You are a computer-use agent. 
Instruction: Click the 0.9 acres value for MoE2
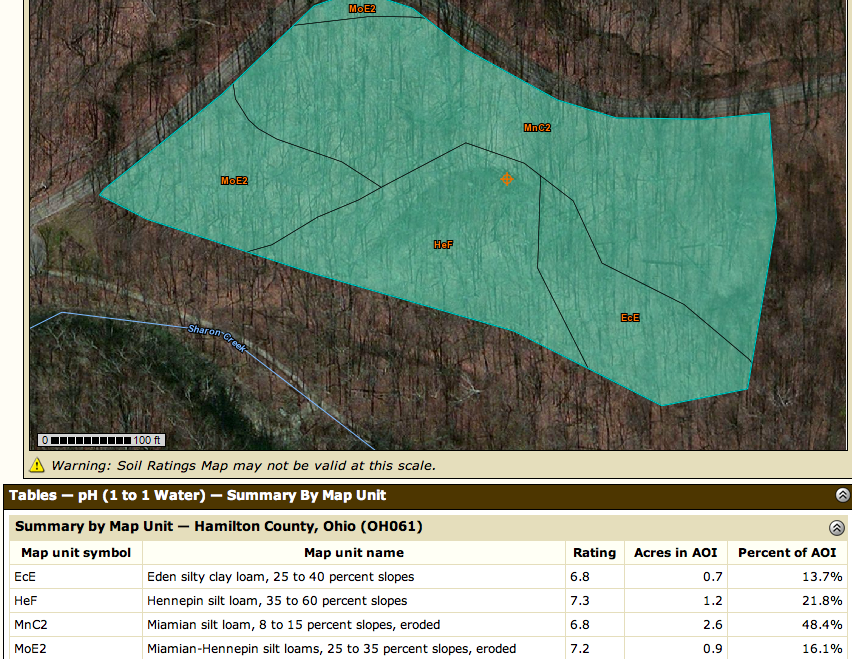pyautogui.click(x=712, y=649)
